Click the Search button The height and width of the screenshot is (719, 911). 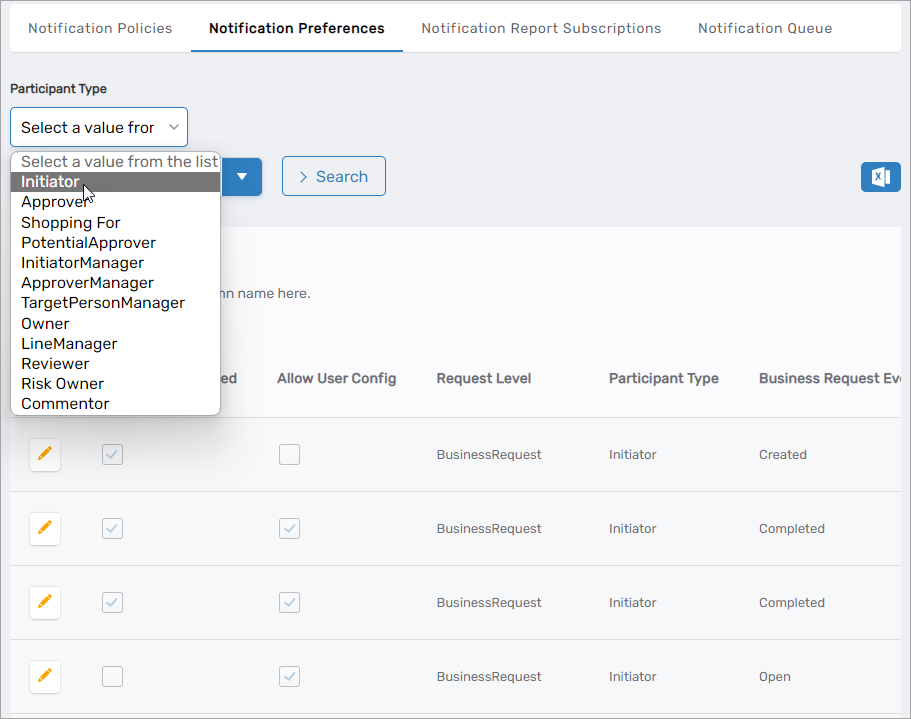(x=333, y=176)
